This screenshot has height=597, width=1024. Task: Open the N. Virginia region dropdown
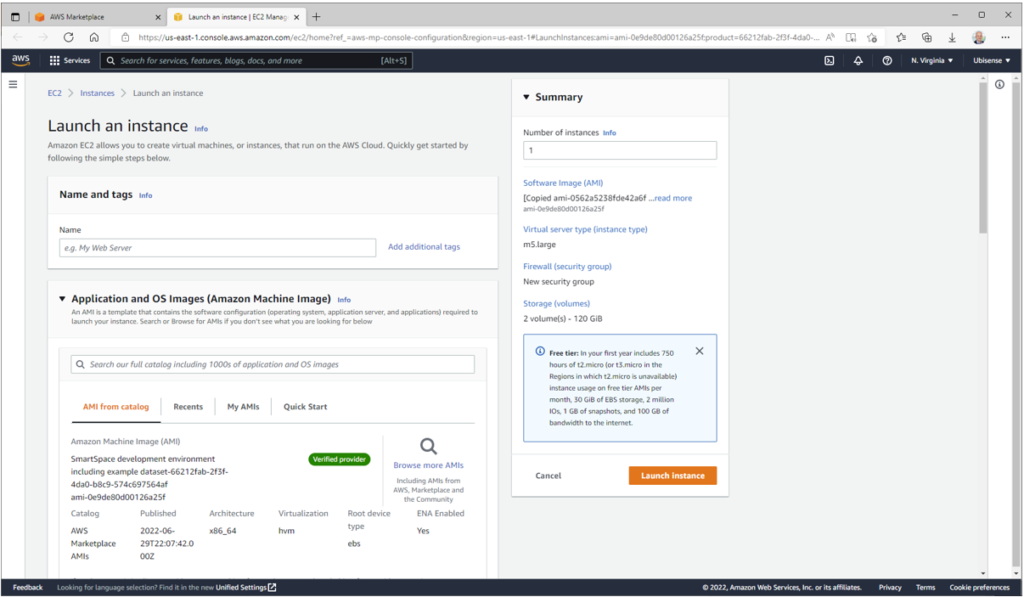tap(932, 60)
